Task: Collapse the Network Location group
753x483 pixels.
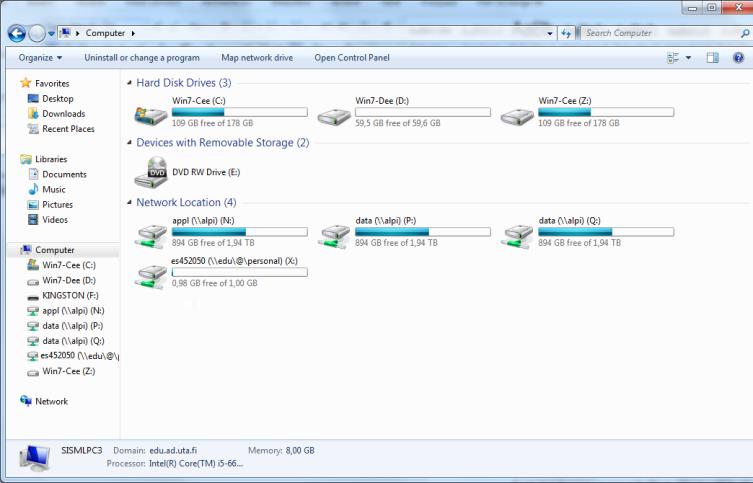Action: [129, 202]
